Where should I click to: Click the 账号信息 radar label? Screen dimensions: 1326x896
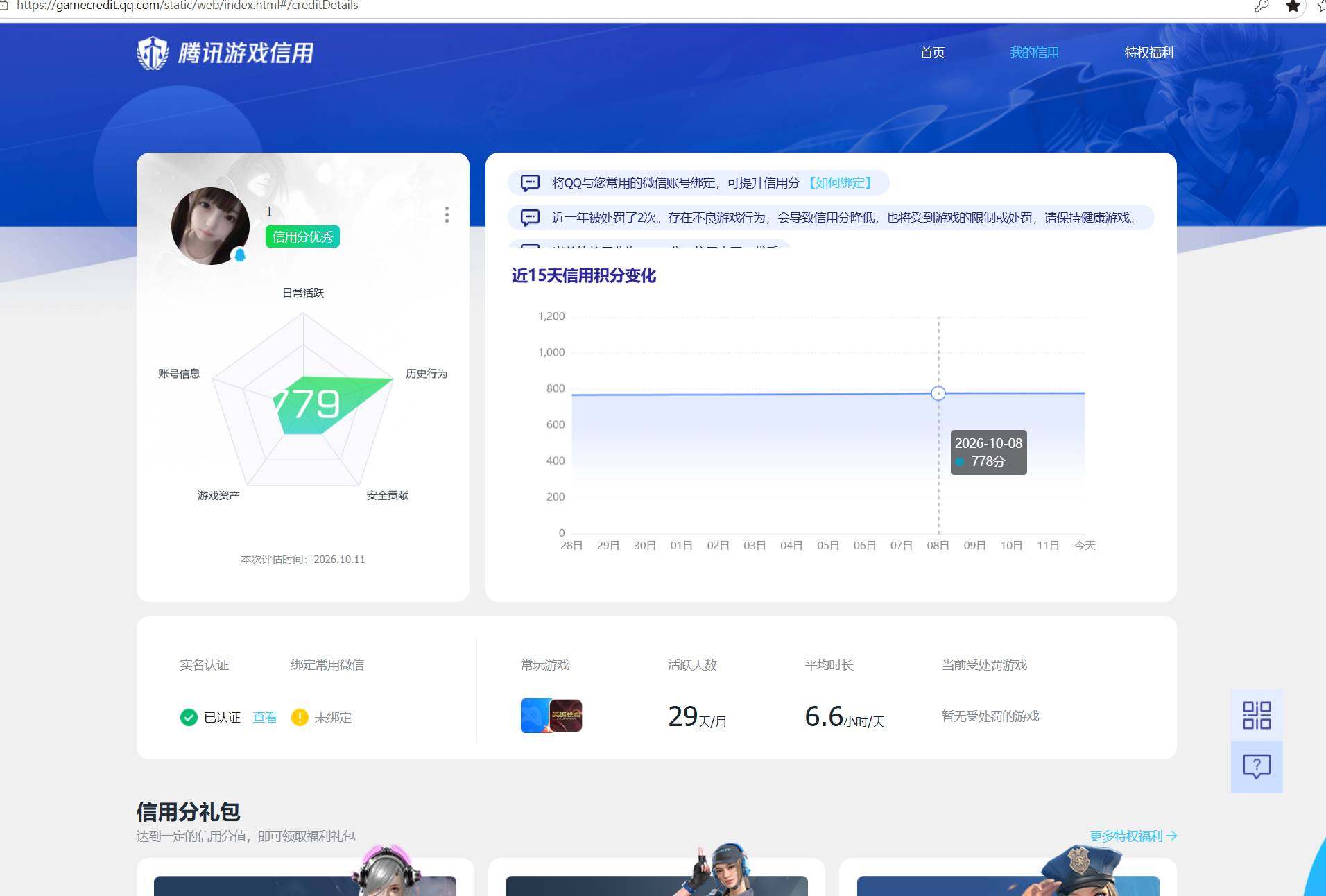pyautogui.click(x=179, y=374)
